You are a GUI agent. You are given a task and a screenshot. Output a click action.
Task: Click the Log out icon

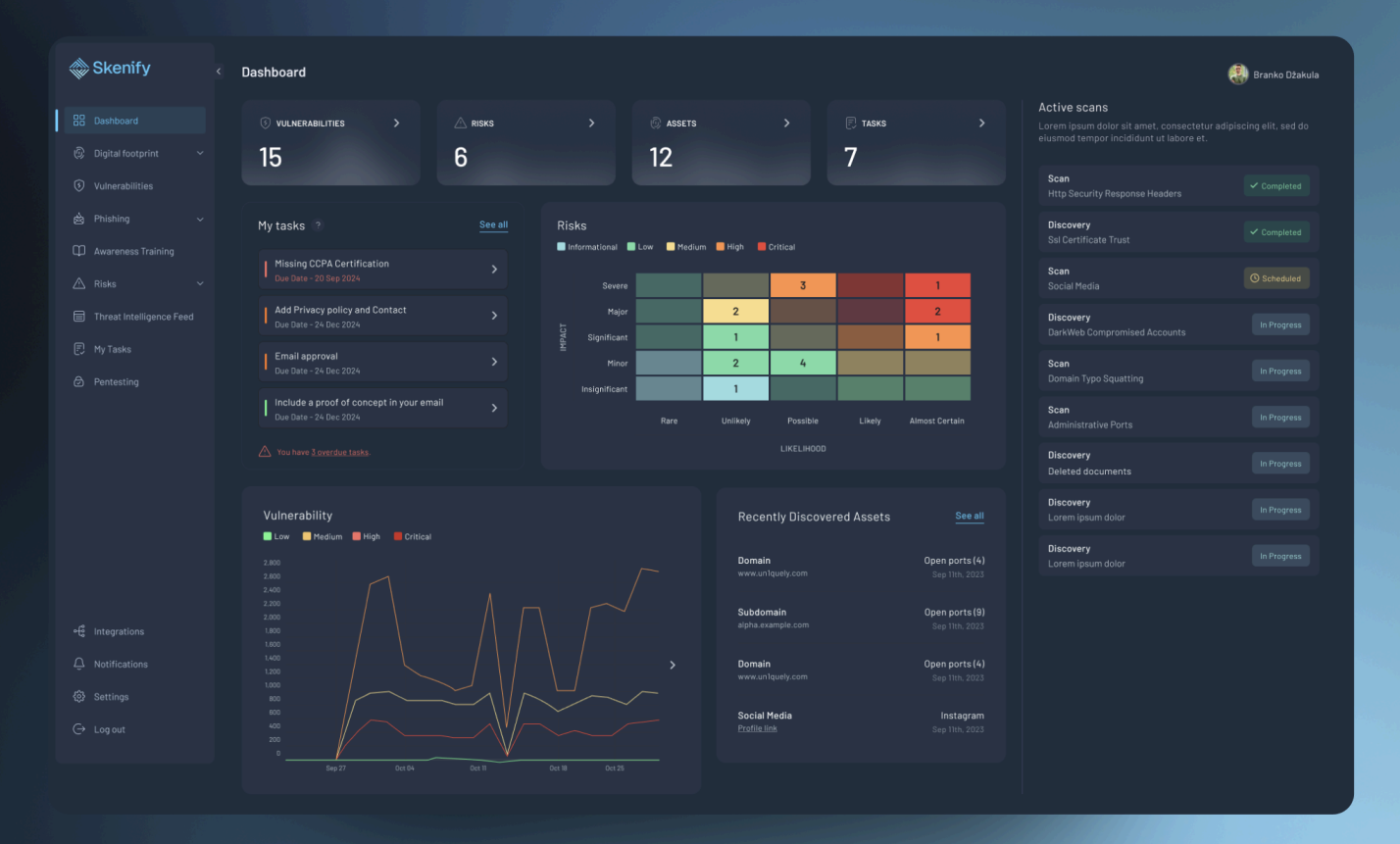pos(79,729)
